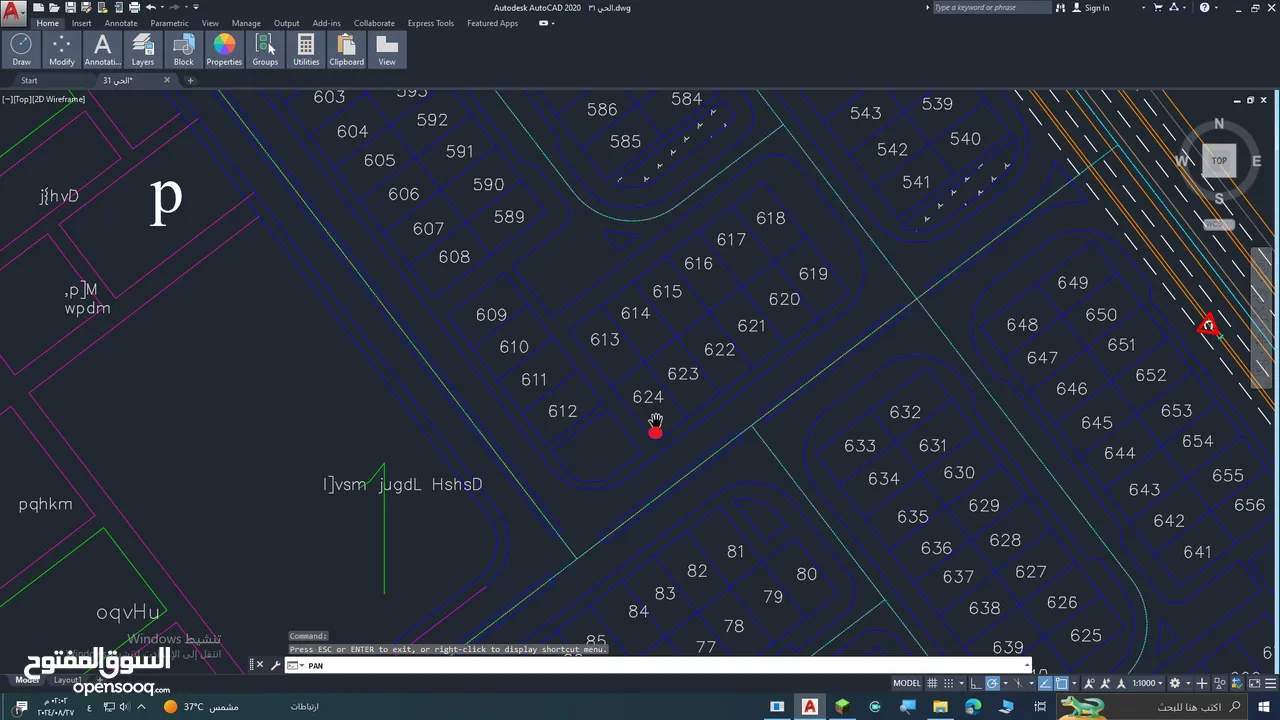This screenshot has width=1280, height=720.
Task: Toggle the drawing grid display in status bar
Action: click(x=932, y=683)
